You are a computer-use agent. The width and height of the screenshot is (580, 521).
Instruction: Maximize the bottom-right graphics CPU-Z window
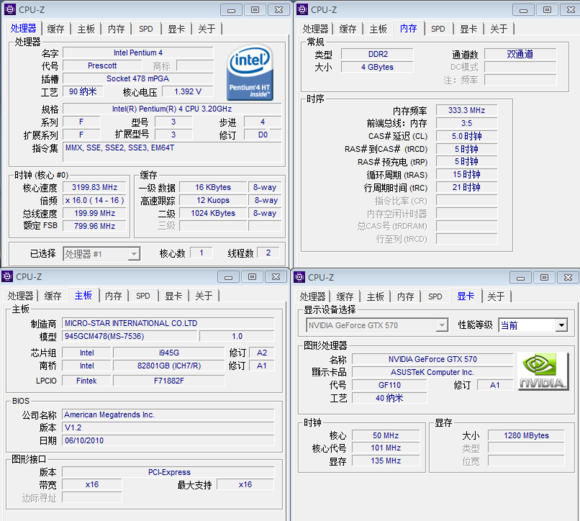tap(544, 278)
